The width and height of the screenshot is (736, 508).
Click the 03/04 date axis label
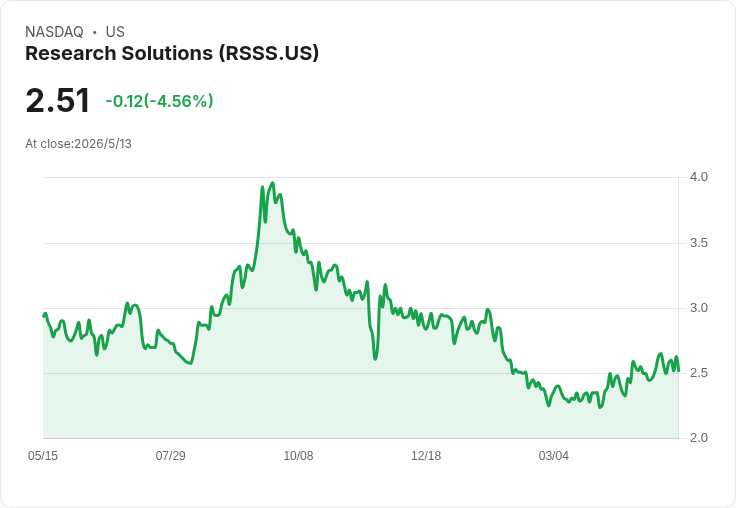coord(553,456)
